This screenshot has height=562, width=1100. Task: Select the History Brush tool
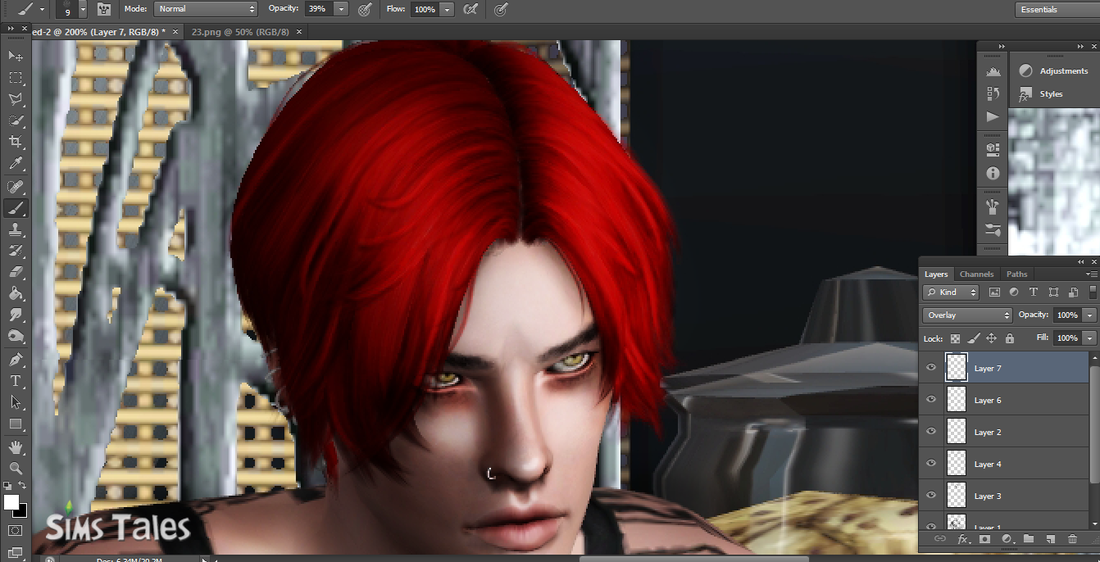(x=15, y=251)
